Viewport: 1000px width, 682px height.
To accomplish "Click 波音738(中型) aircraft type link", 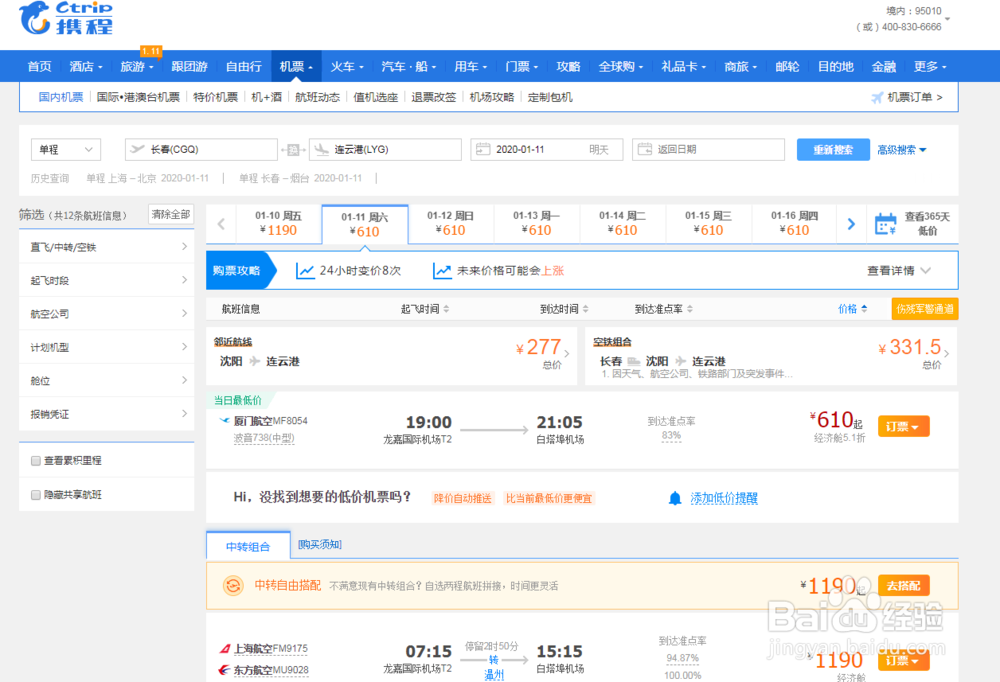I will point(264,438).
